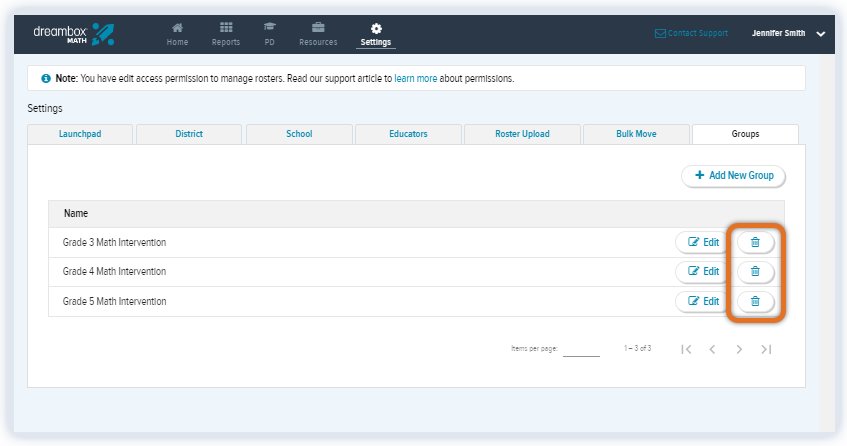This screenshot has width=847, height=446.
Task: Open the Educators tab
Action: [408, 134]
